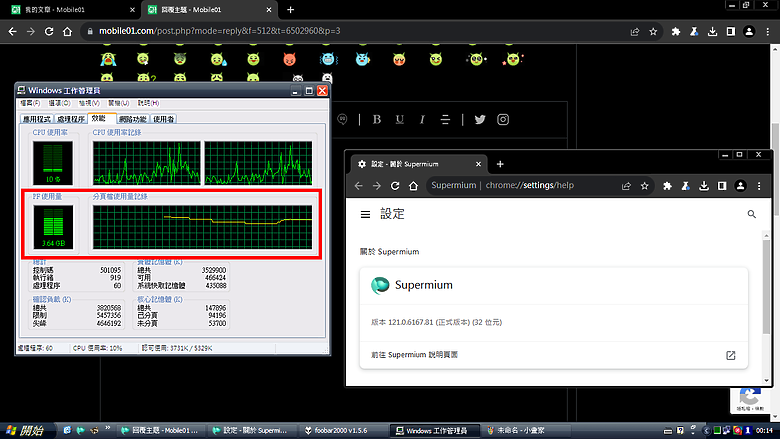Open 未命名 - 小畫家 from the taskbar

point(526,431)
